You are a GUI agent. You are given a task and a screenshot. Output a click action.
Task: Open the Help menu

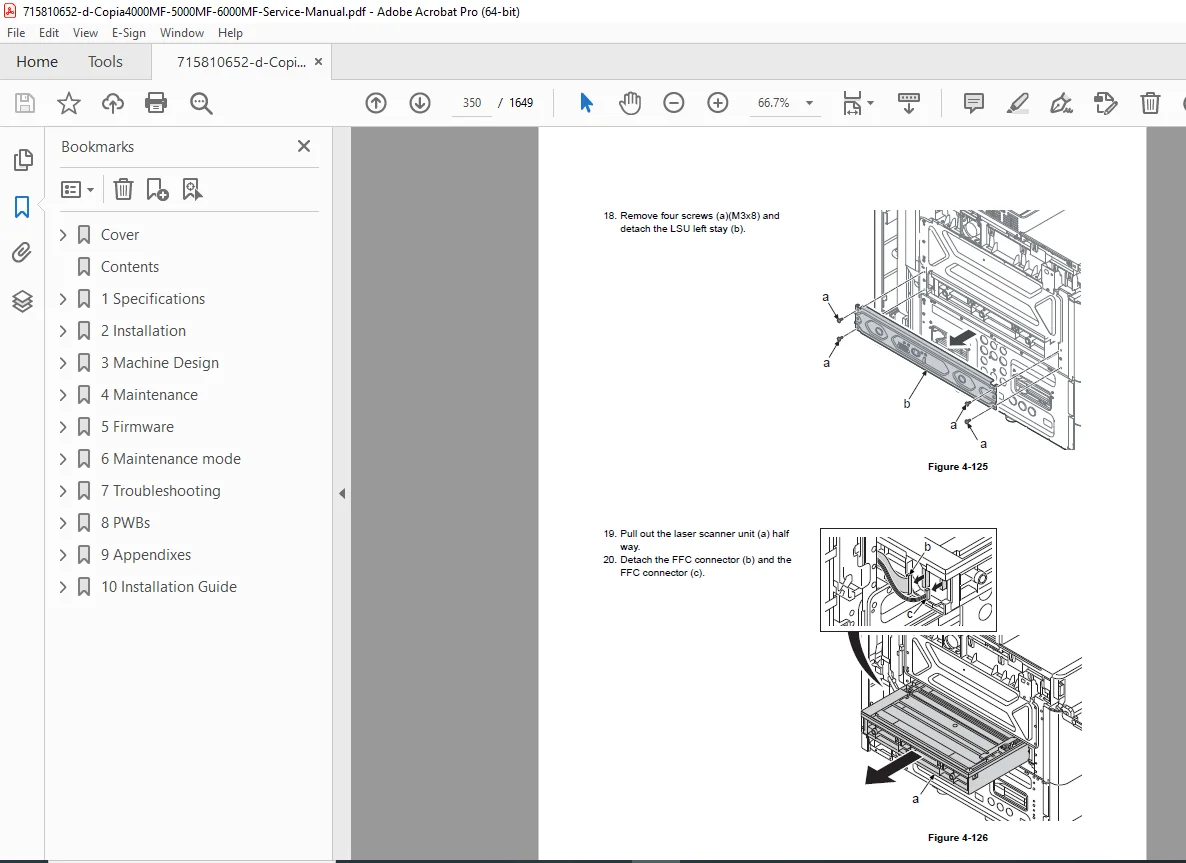230,33
